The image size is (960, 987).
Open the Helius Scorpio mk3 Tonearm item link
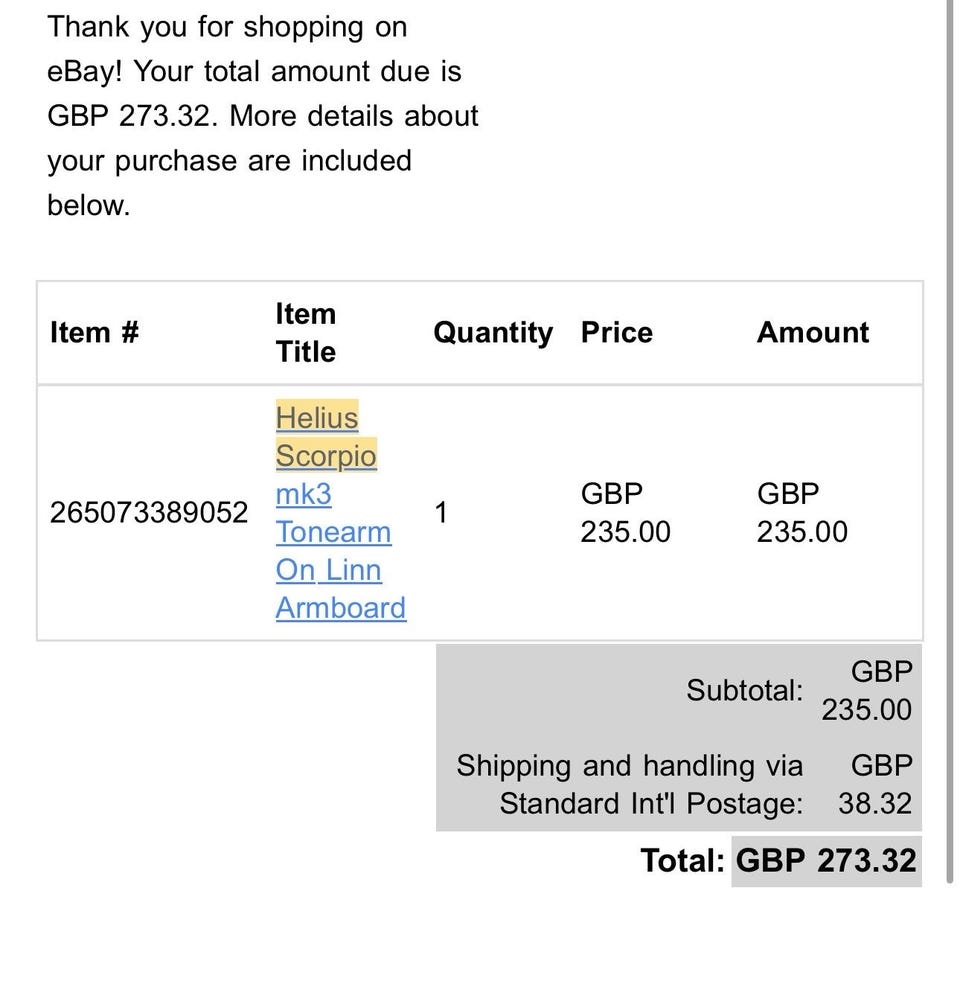341,512
